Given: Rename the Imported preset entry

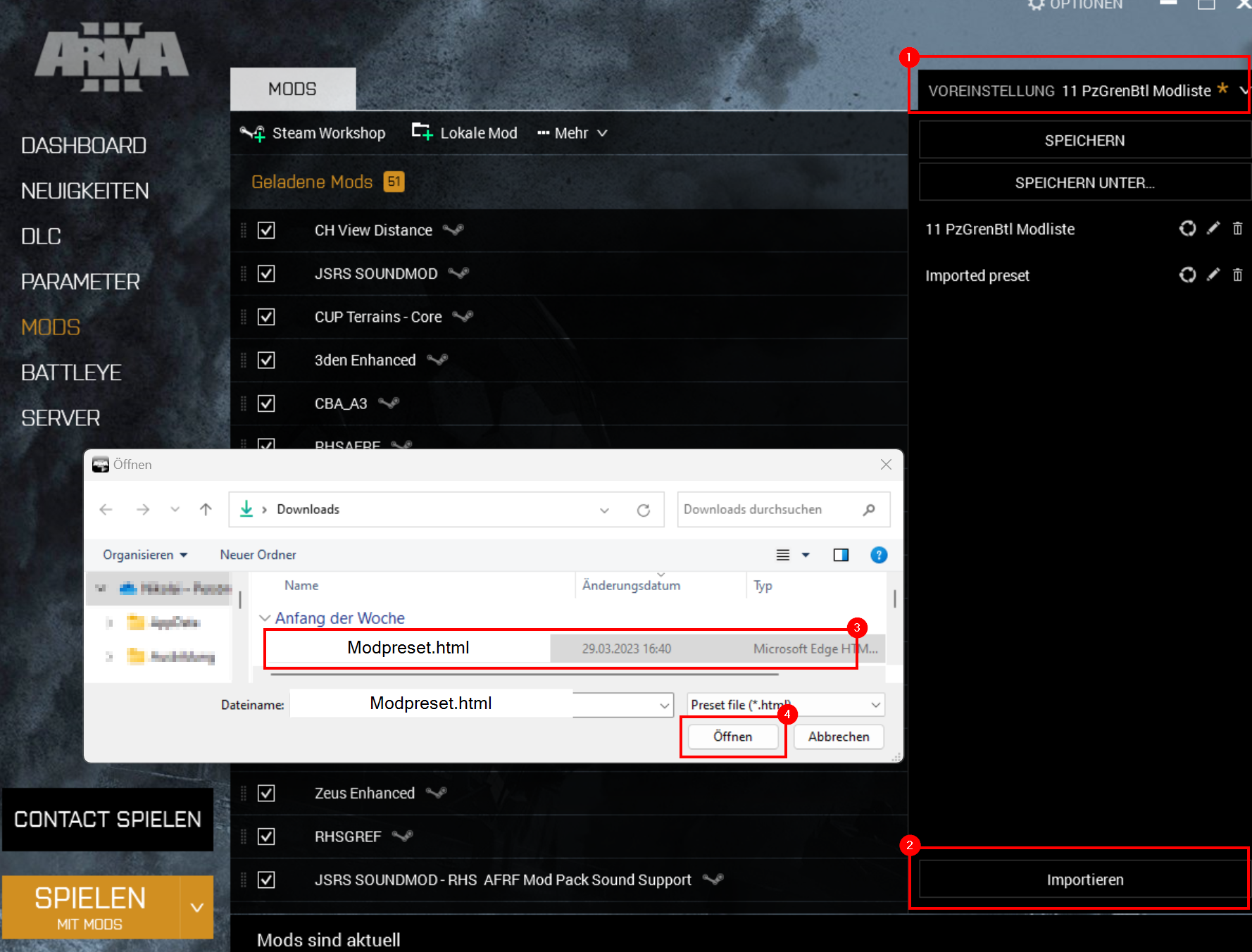Looking at the screenshot, I should [x=1213, y=275].
